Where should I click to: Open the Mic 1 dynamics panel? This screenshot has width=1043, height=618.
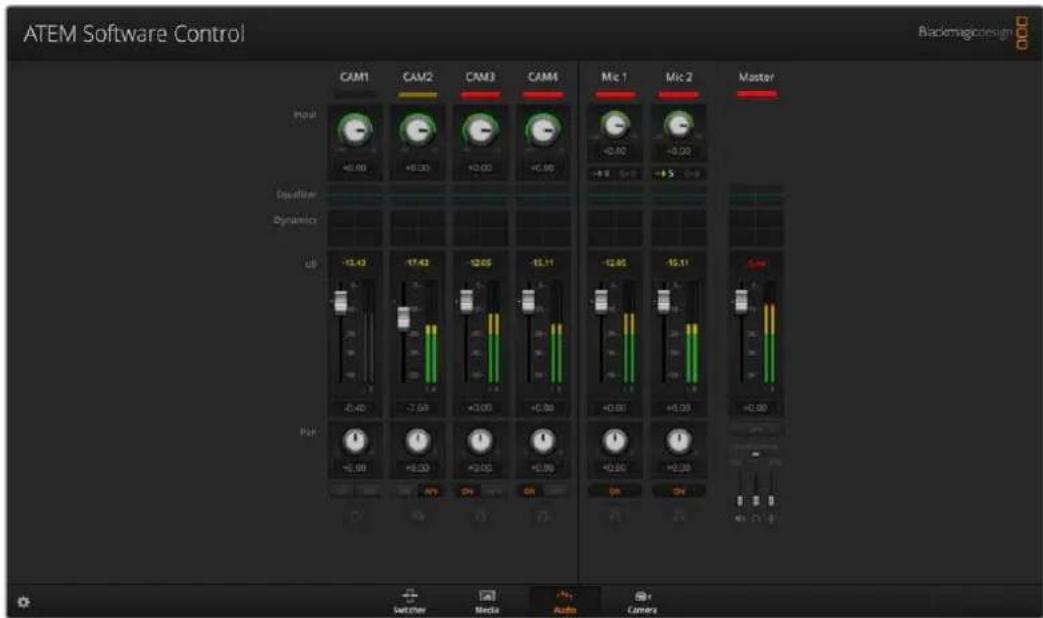coord(615,228)
